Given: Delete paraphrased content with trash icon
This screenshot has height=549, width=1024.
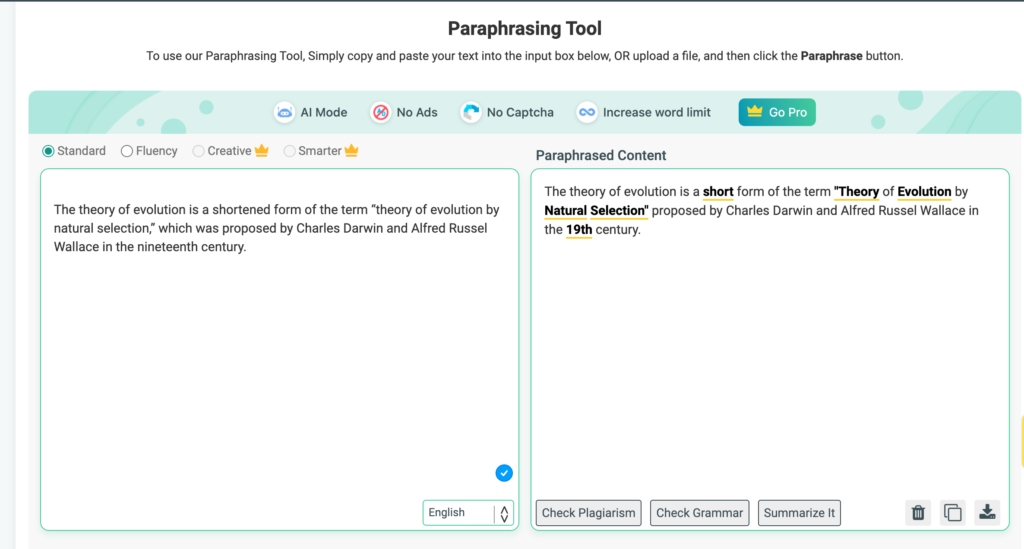Looking at the screenshot, I should [918, 512].
